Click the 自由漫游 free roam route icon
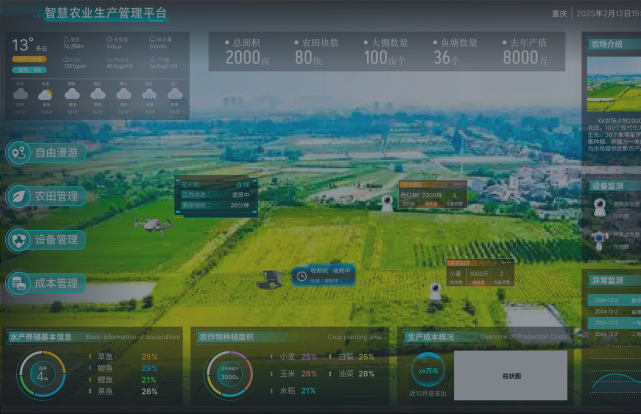The width and height of the screenshot is (641, 414). [18, 153]
